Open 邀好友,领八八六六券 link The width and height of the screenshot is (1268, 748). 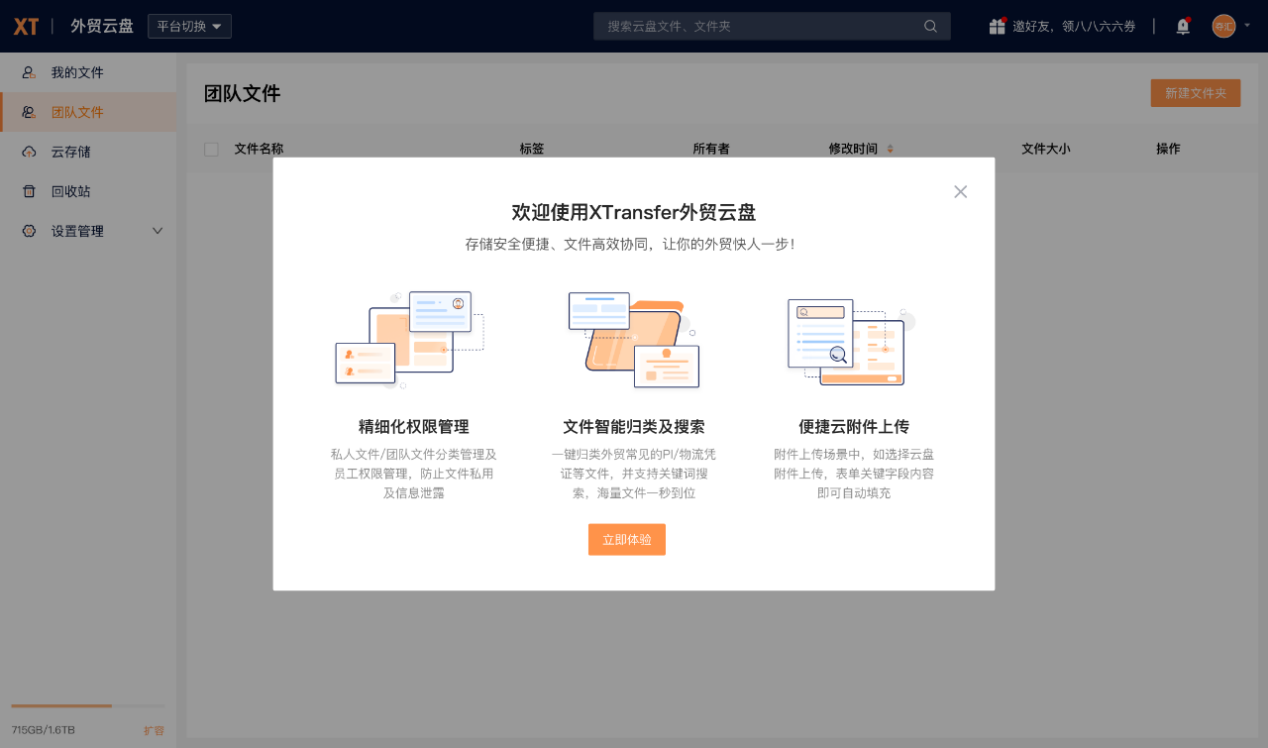1074,26
